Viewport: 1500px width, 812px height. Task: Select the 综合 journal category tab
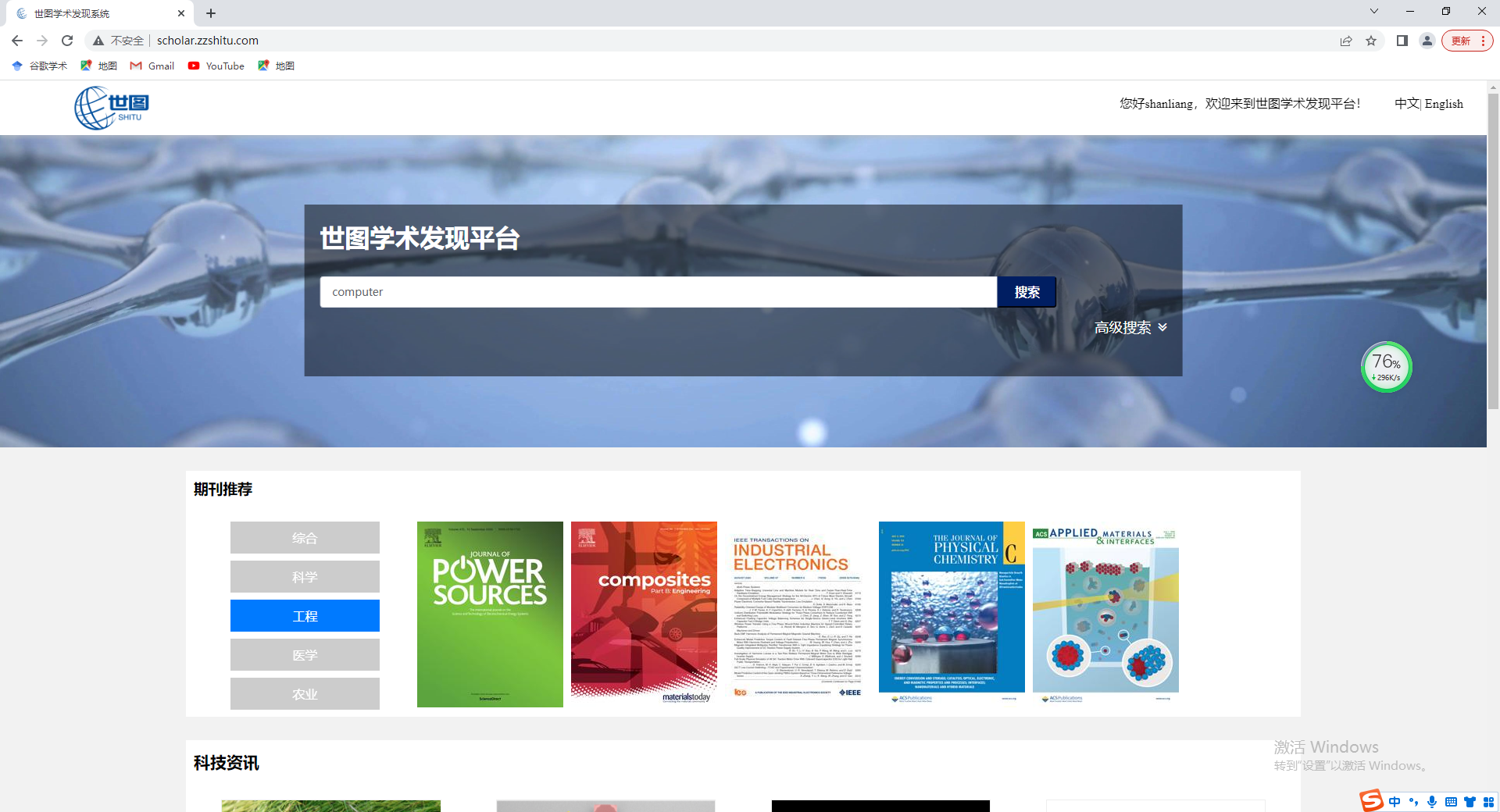(305, 538)
